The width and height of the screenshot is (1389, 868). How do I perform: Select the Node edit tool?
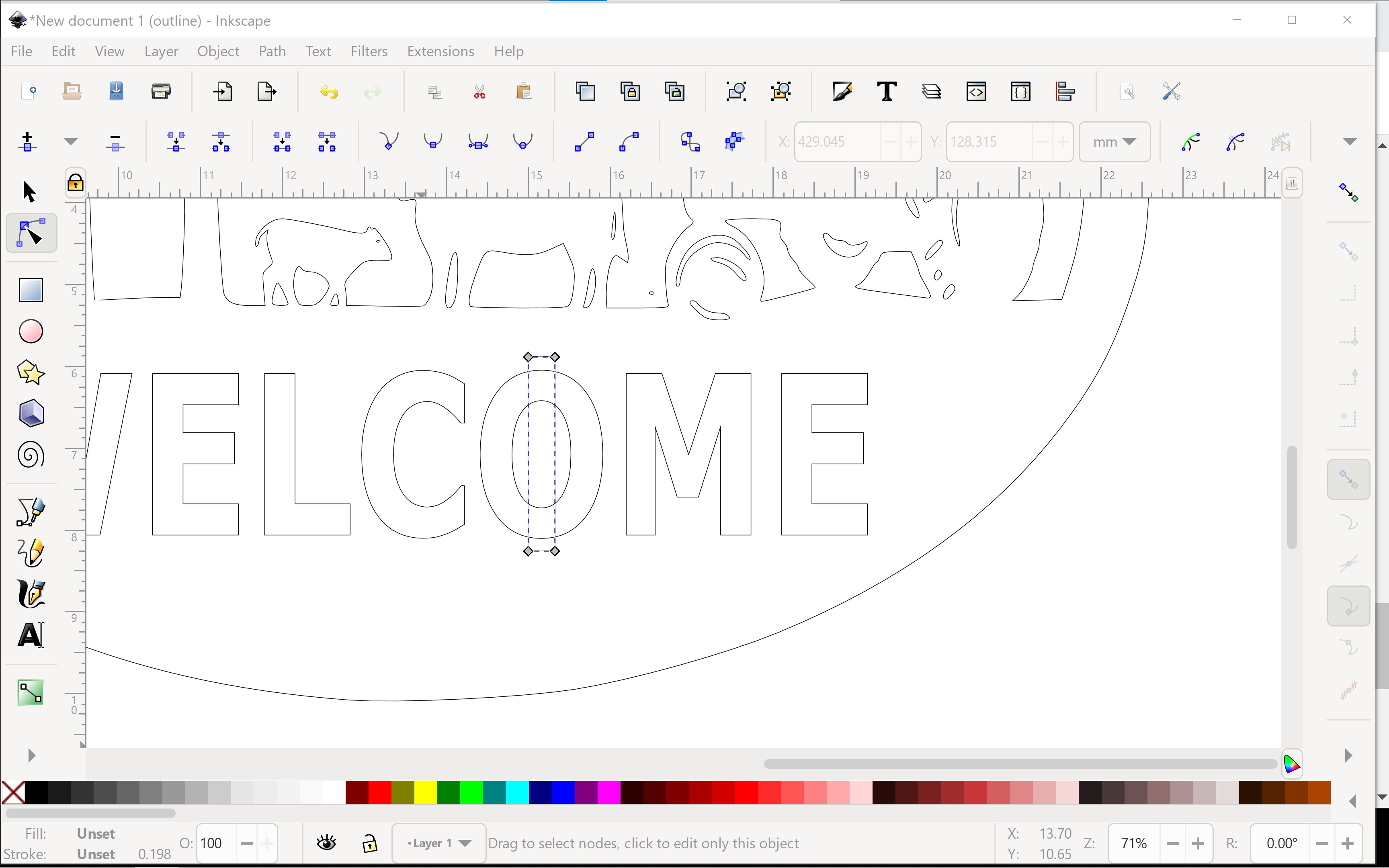31,233
